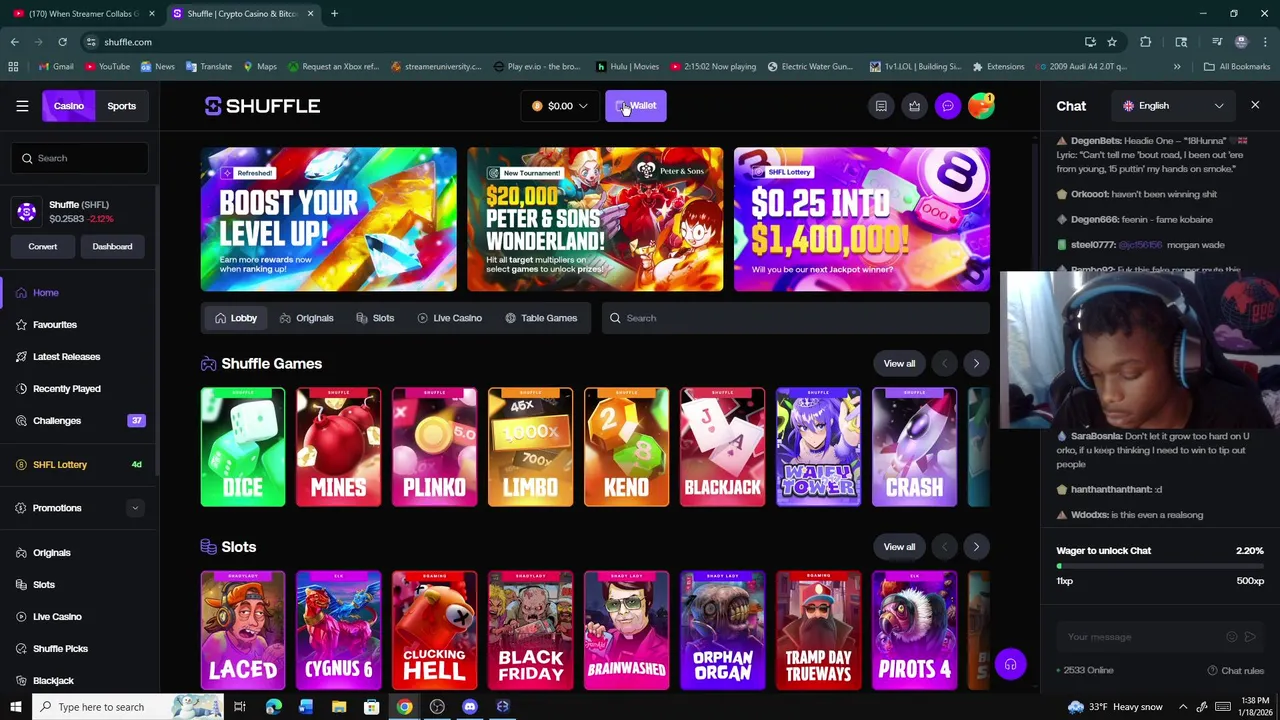This screenshot has height=720, width=1280.
Task: Open the Dice game thumbnail
Action: (x=242, y=447)
